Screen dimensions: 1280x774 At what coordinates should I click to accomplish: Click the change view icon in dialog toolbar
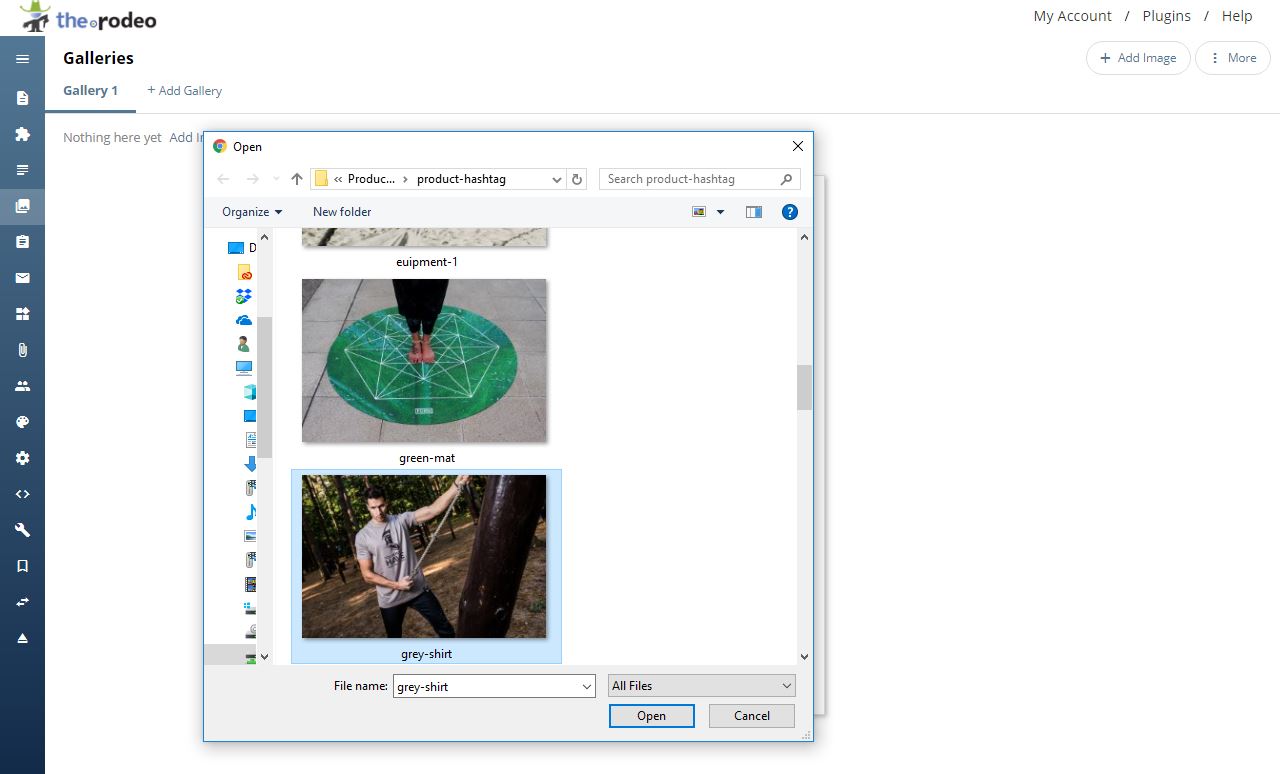pos(699,212)
